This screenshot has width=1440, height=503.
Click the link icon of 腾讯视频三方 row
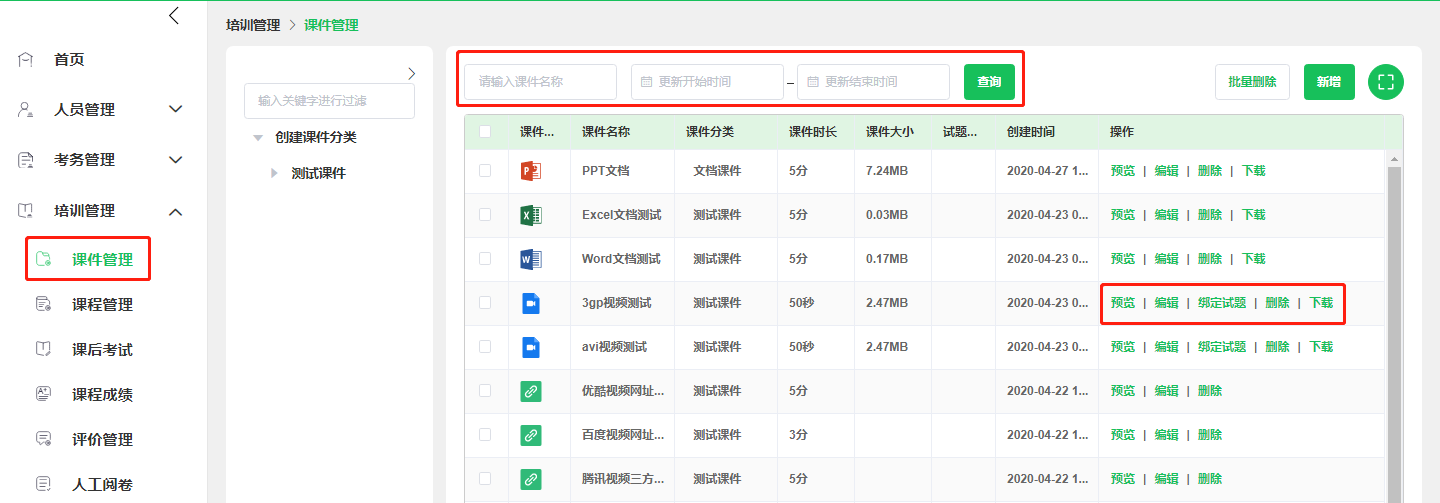click(531, 479)
